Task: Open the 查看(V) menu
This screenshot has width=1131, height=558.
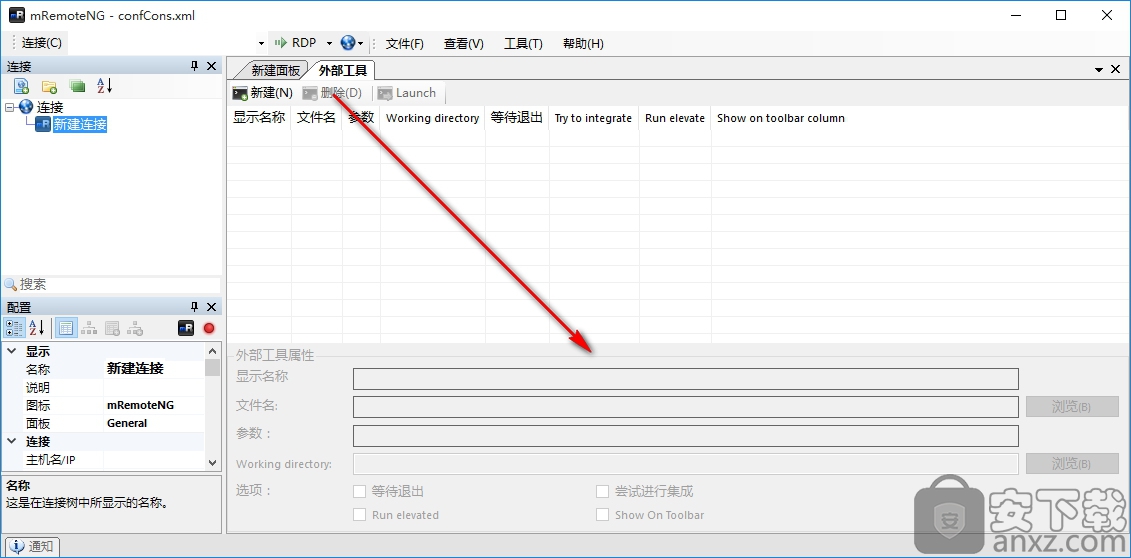Action: pyautogui.click(x=464, y=43)
